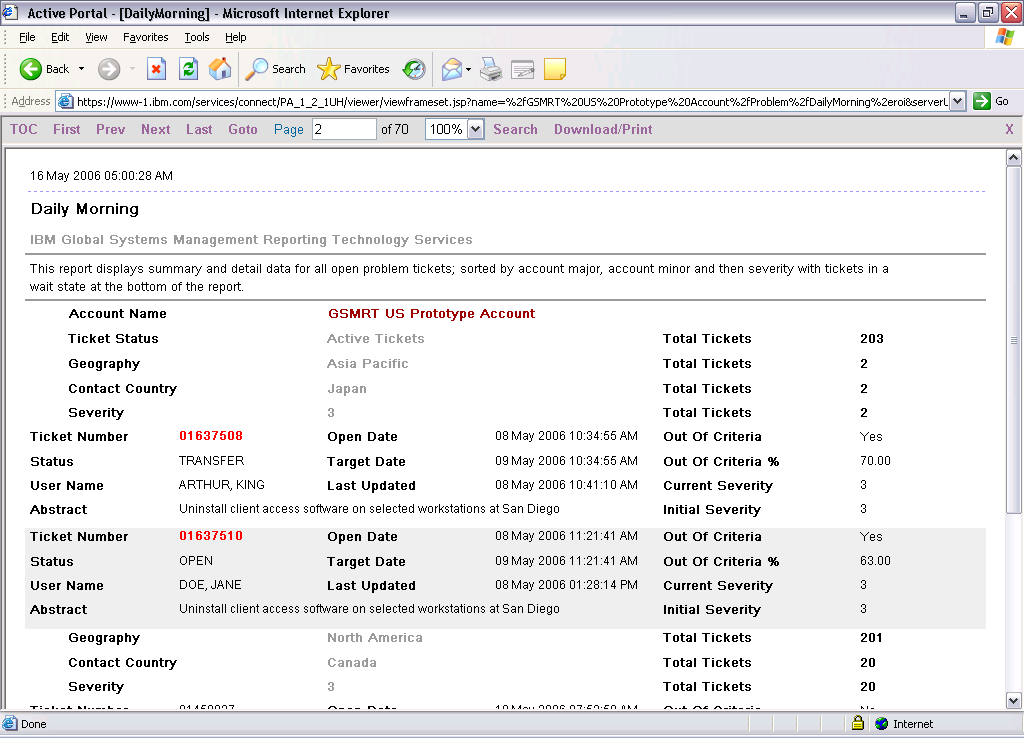This screenshot has height=738, width=1024.
Task: Click the scrollbar down arrow
Action: point(1013,701)
